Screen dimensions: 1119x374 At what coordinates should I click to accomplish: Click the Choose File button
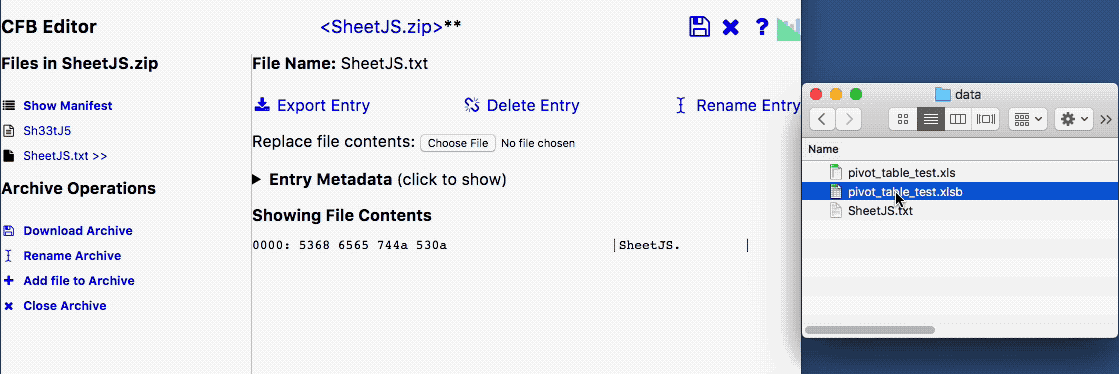point(457,143)
